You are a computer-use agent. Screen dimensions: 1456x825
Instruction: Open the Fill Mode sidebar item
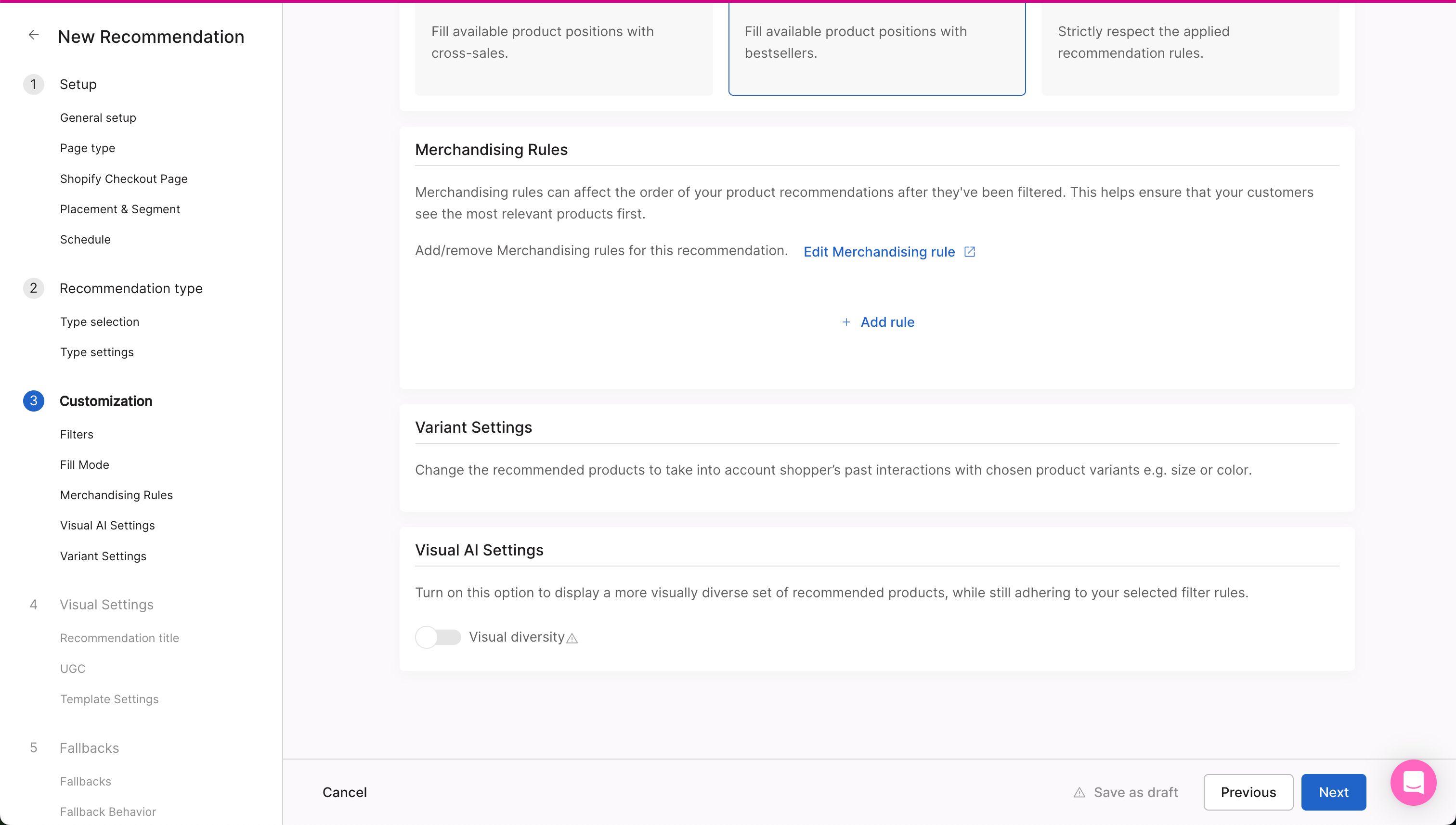(x=84, y=464)
